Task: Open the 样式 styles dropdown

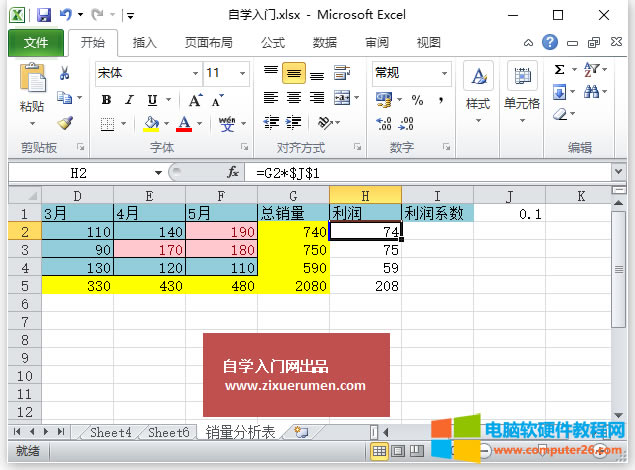Action: (478, 93)
